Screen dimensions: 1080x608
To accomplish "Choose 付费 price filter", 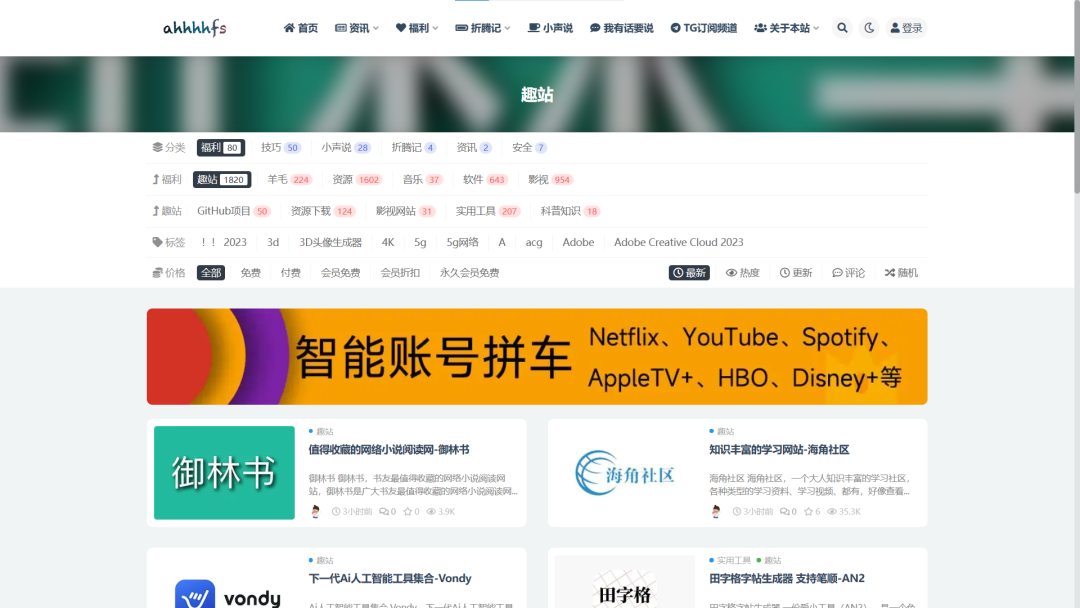I will [291, 273].
